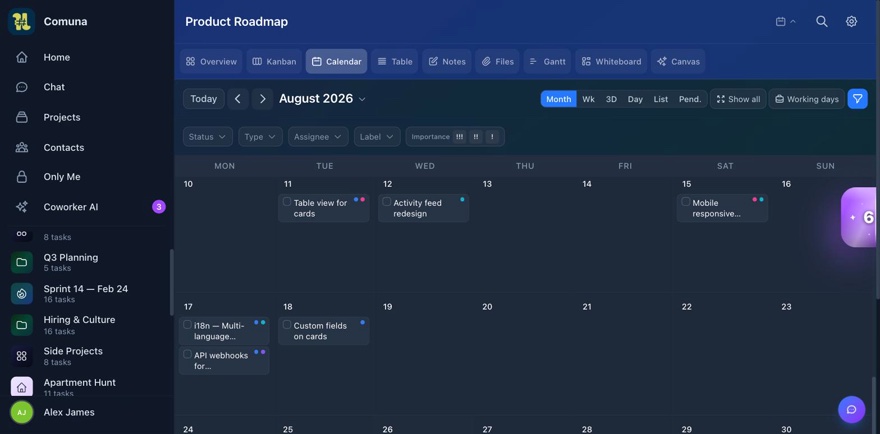Click the Coworker AI badge showing 3
Image resolution: width=880 pixels, height=434 pixels.
[159, 207]
